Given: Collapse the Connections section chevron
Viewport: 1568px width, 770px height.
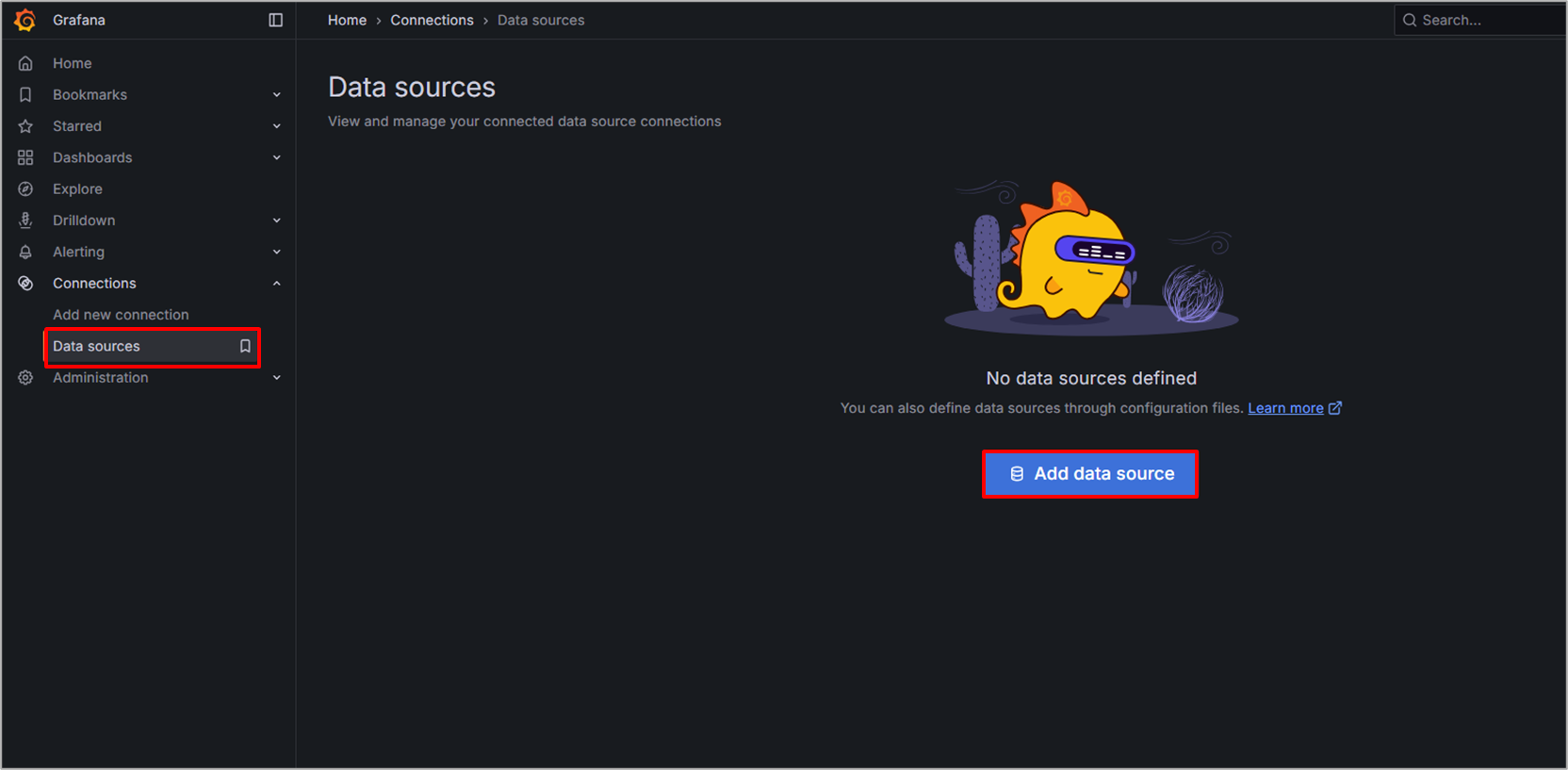Looking at the screenshot, I should click(x=276, y=284).
